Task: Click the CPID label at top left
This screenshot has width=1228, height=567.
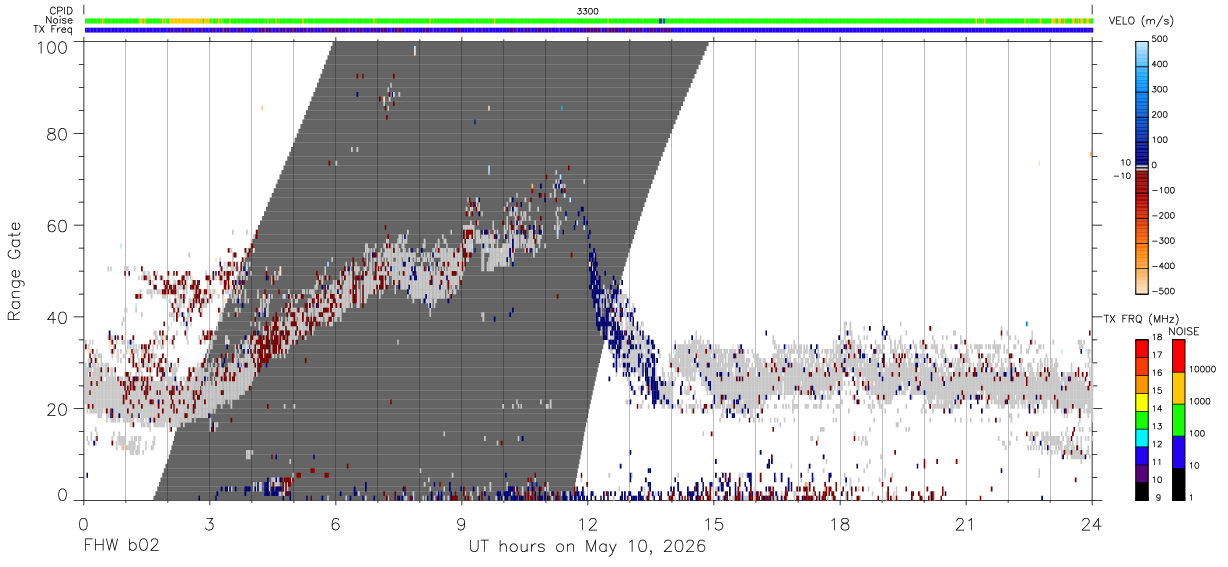Action: click(60, 11)
